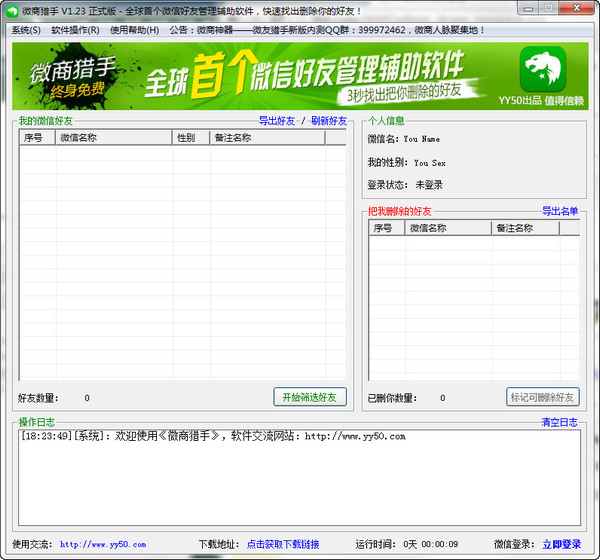Click 点击获取下载链接 link

283,544
